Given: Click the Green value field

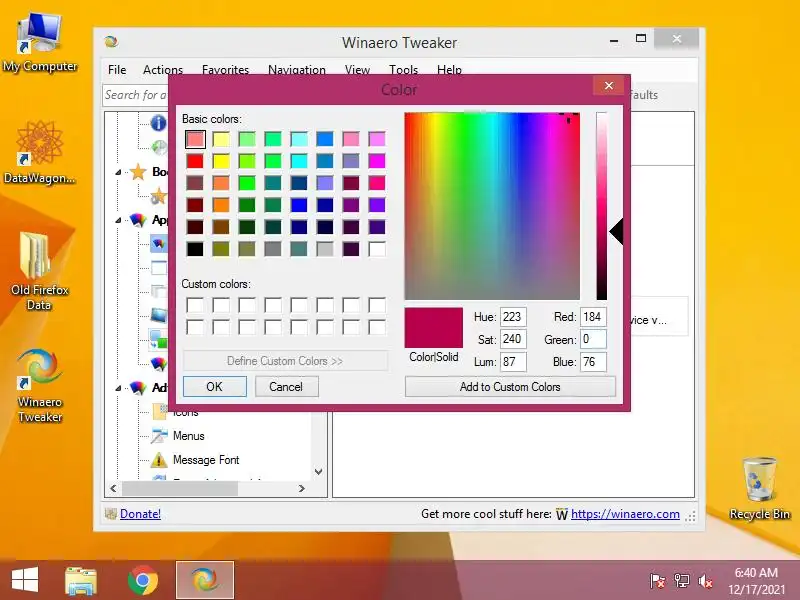Looking at the screenshot, I should 593,339.
